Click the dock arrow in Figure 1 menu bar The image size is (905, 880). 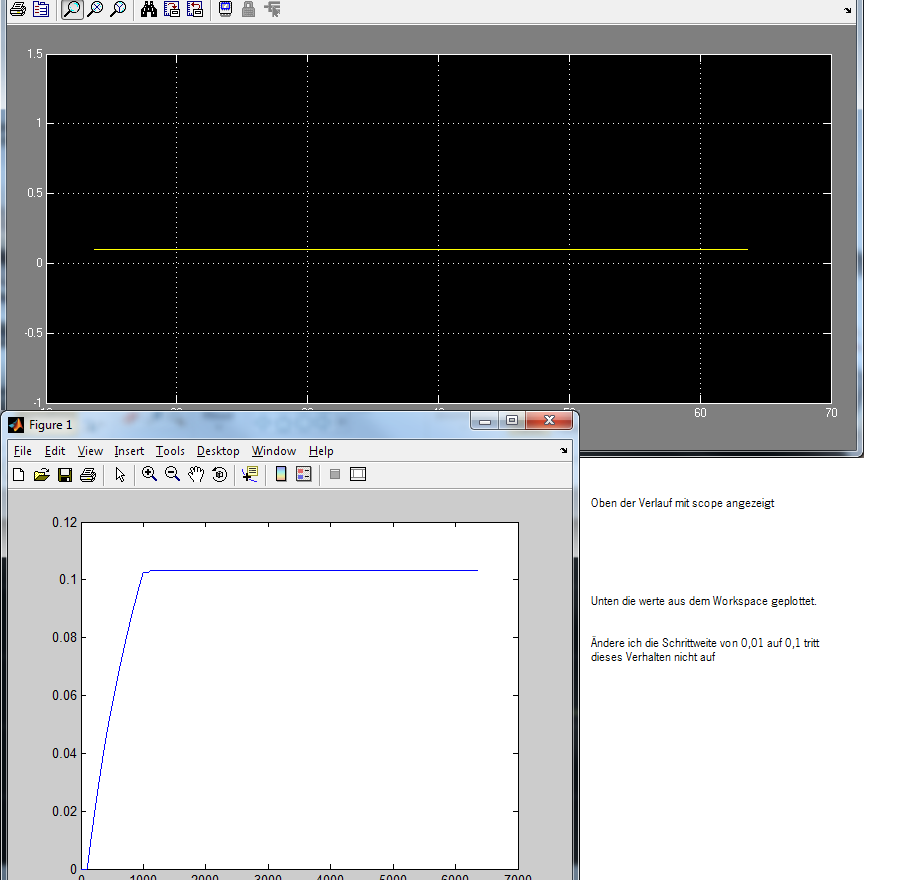click(563, 451)
